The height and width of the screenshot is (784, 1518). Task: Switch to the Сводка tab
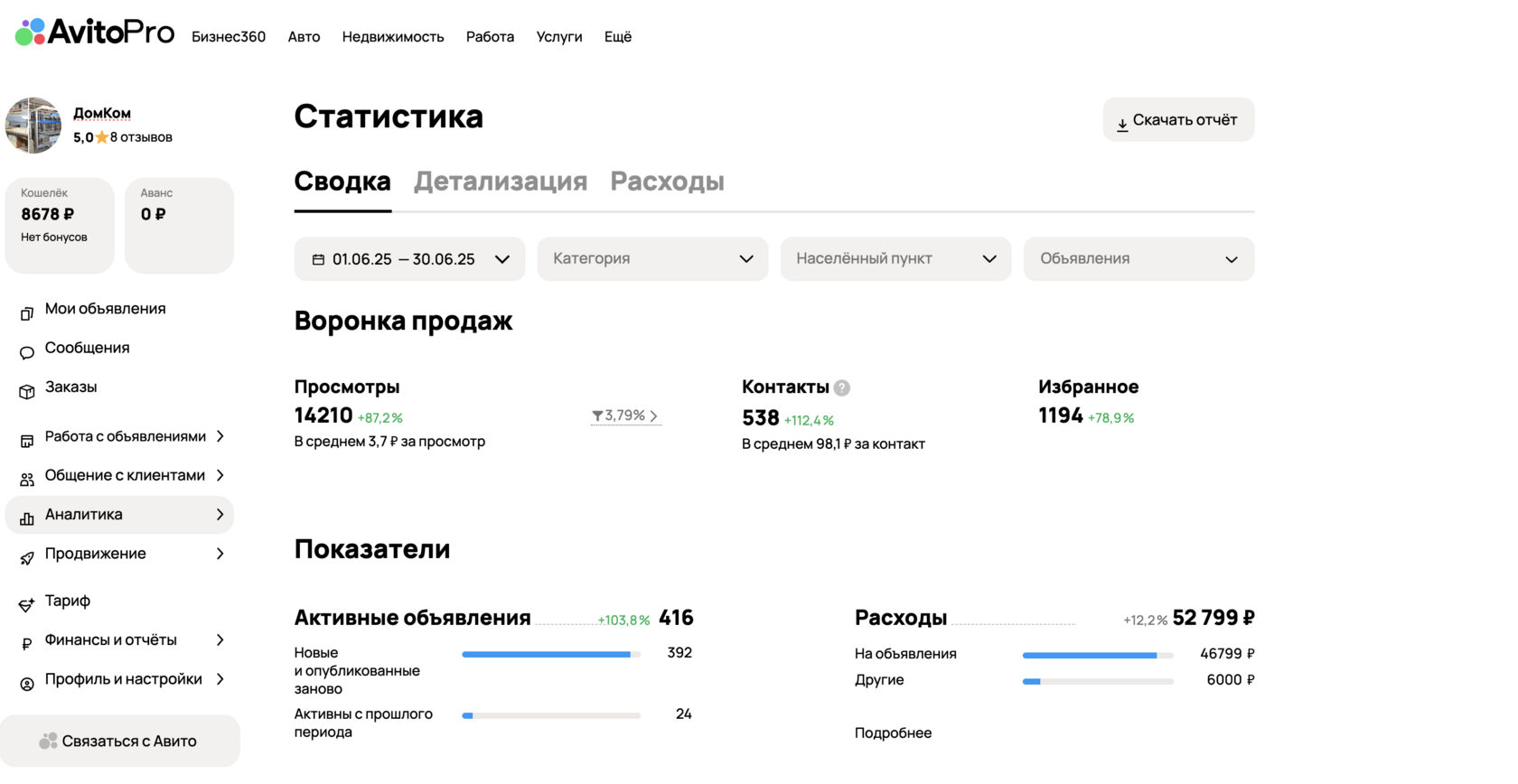point(342,182)
